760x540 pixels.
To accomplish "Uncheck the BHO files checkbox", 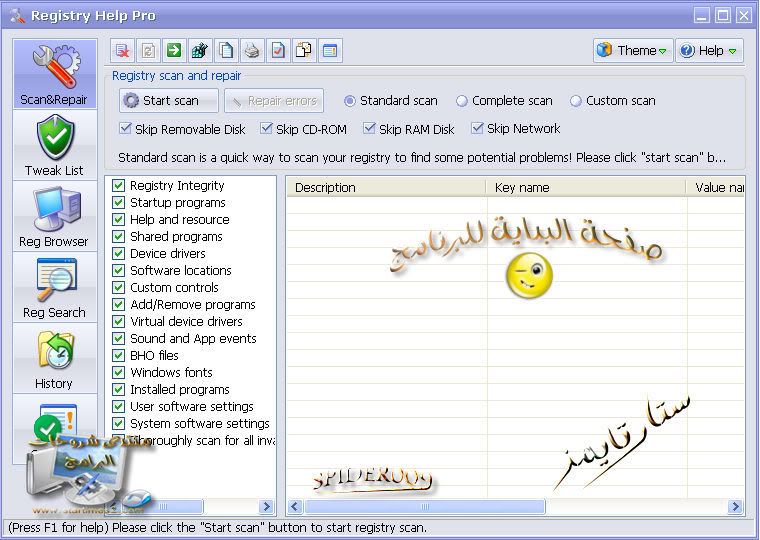I will (118, 355).
